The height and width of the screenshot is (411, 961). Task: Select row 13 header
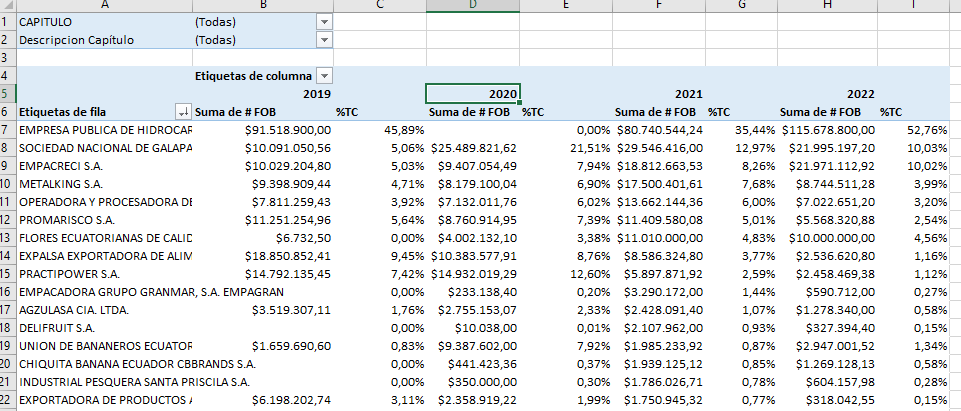[x=8, y=238]
